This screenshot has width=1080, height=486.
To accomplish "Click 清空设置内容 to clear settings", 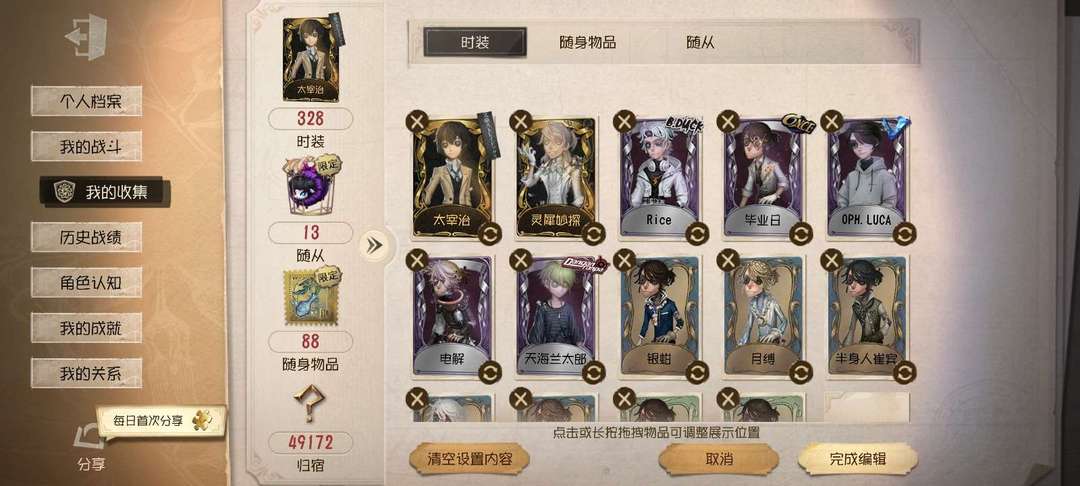I will coord(469,459).
